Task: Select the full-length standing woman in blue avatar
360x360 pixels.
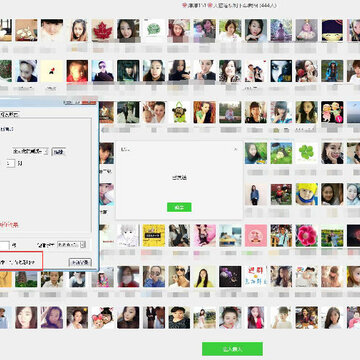Action: [x=256, y=194]
